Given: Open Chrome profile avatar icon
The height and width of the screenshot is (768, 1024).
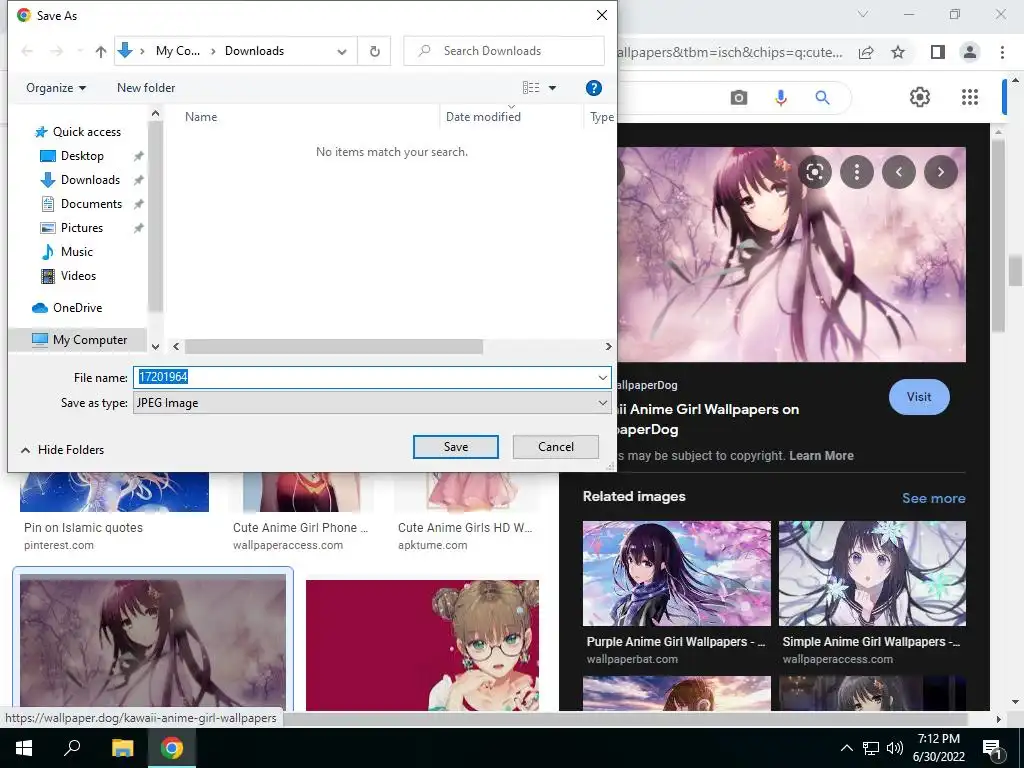Looking at the screenshot, I should pyautogui.click(x=970, y=52).
